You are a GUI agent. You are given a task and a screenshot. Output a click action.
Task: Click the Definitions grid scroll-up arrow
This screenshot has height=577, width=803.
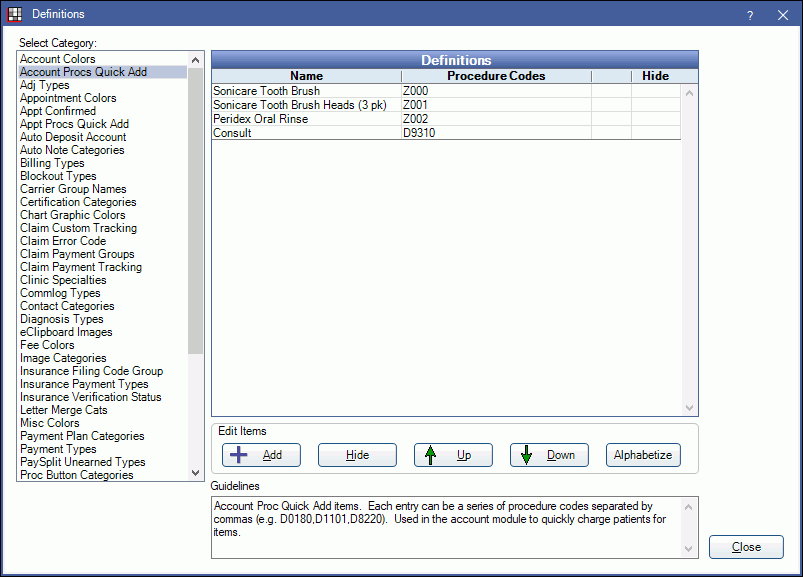[x=689, y=93]
